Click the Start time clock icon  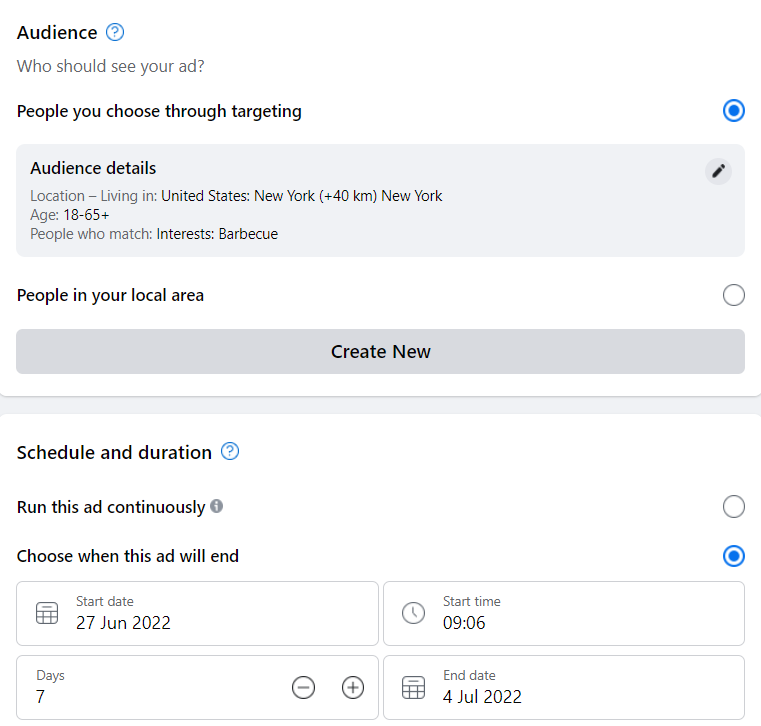pos(413,613)
